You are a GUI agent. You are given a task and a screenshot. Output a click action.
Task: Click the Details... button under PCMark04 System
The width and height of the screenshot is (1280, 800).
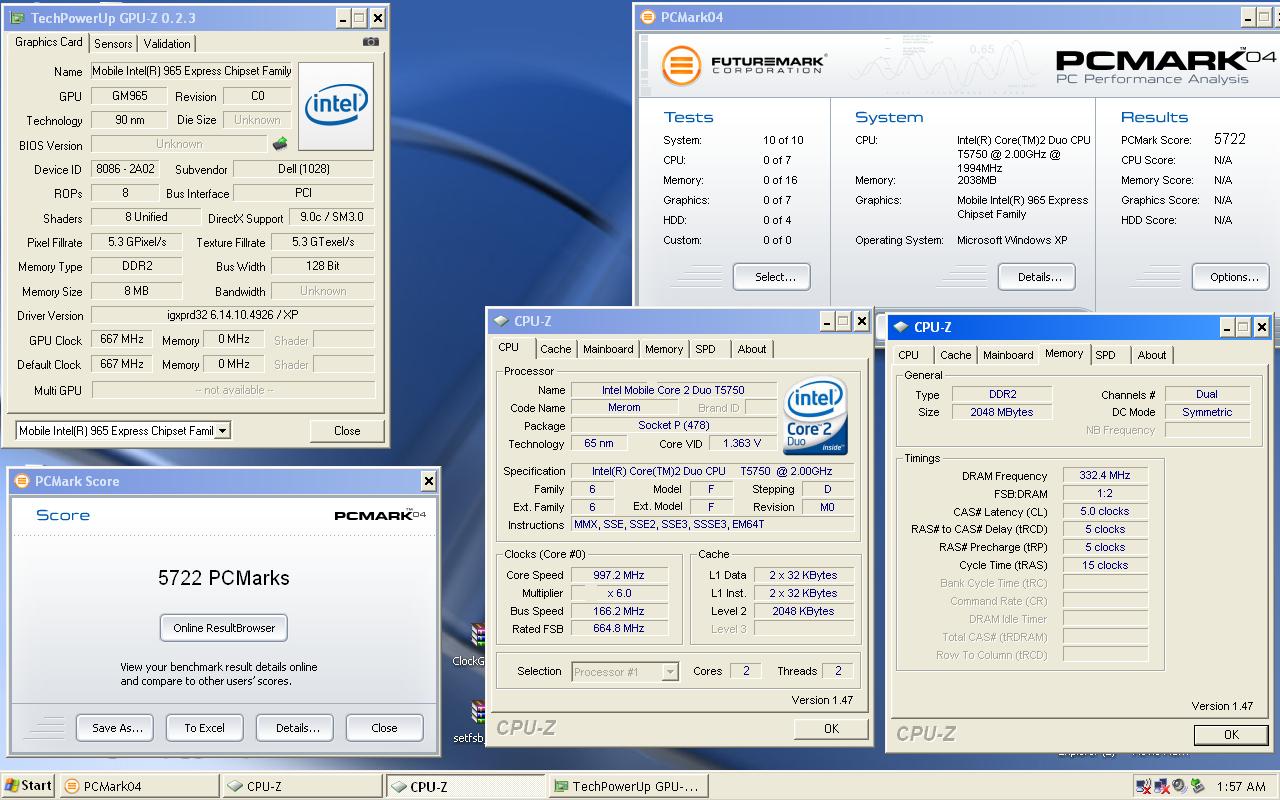pos(1039,277)
